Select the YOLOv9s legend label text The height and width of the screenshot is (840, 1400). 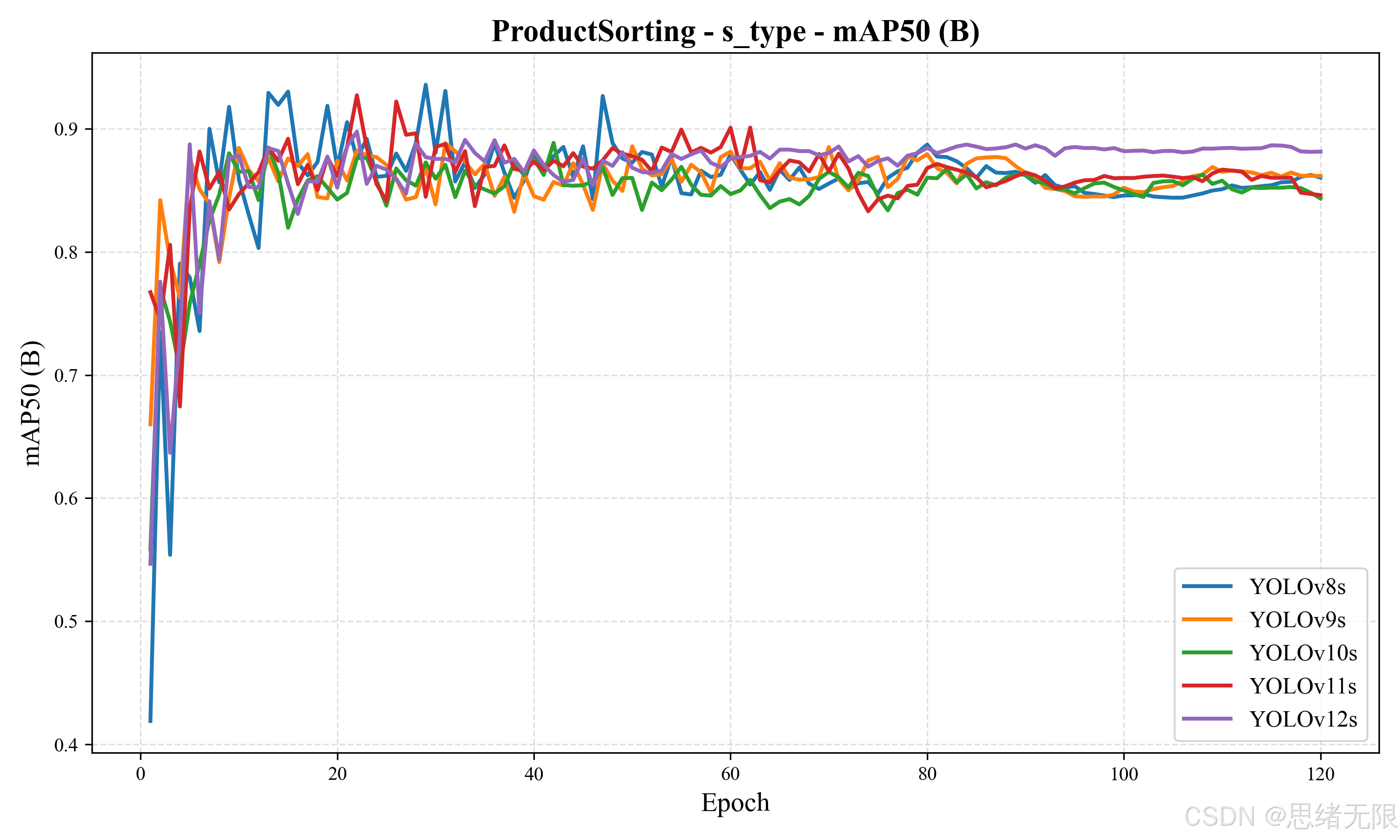pyautogui.click(x=1297, y=620)
